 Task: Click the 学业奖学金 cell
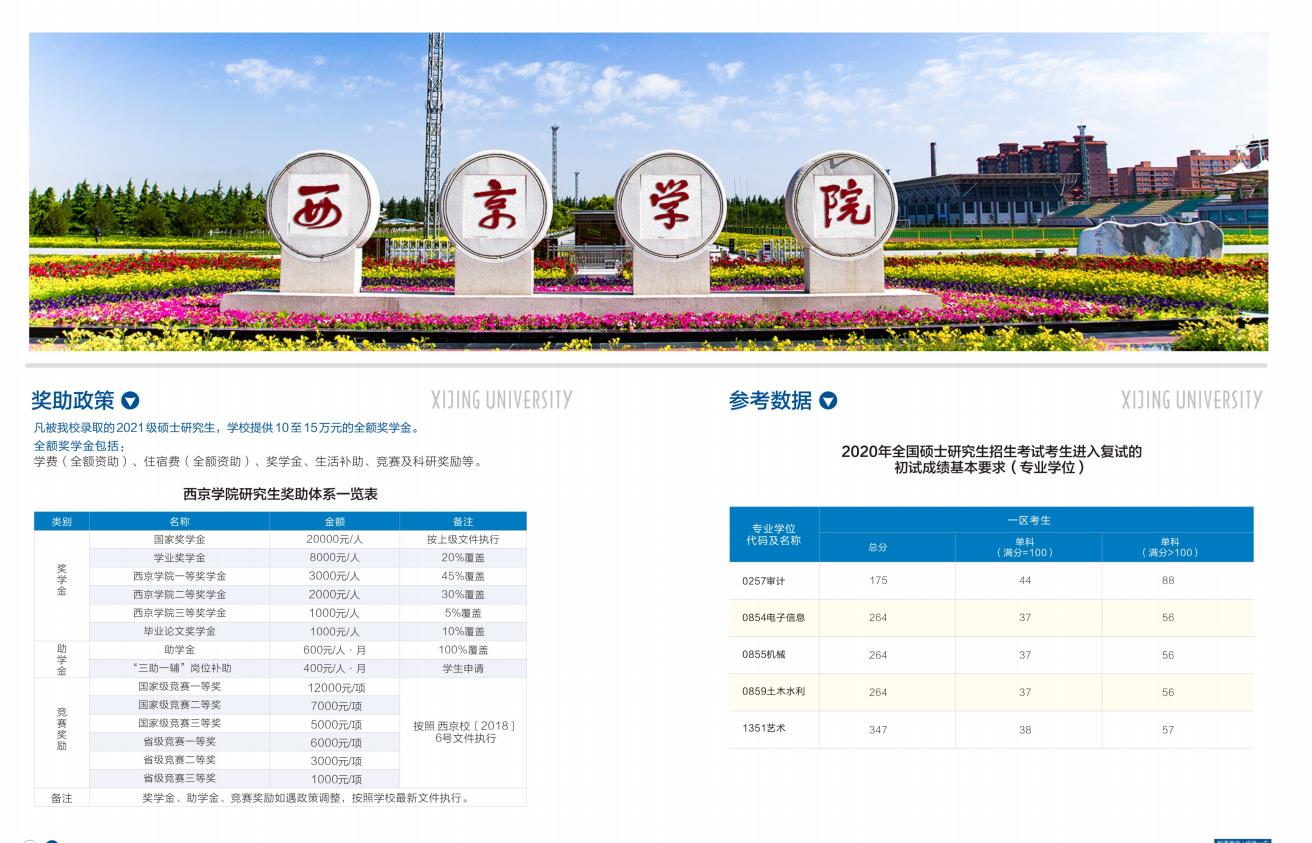(179, 558)
